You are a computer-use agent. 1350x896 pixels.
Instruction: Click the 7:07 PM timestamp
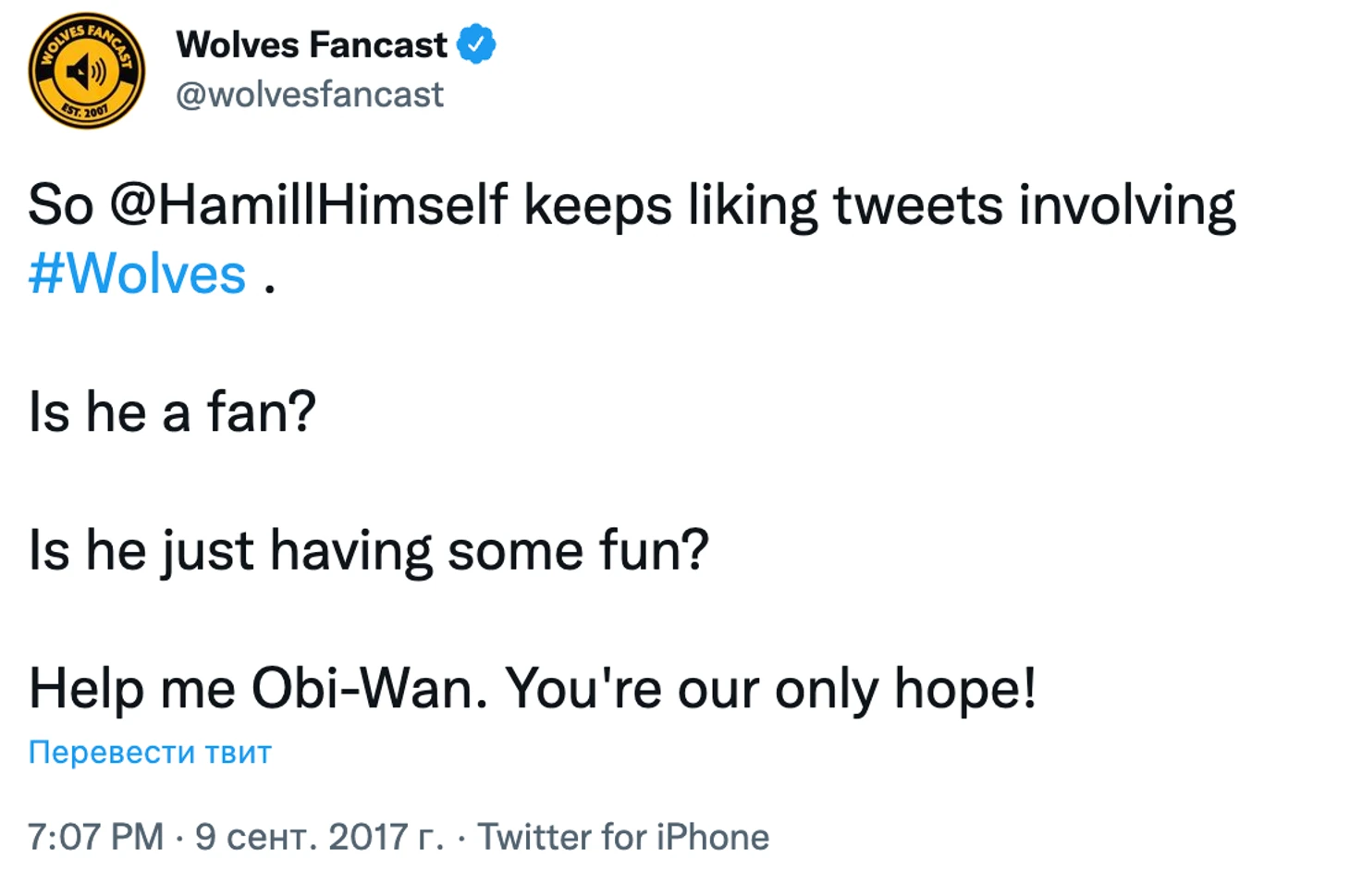click(95, 837)
